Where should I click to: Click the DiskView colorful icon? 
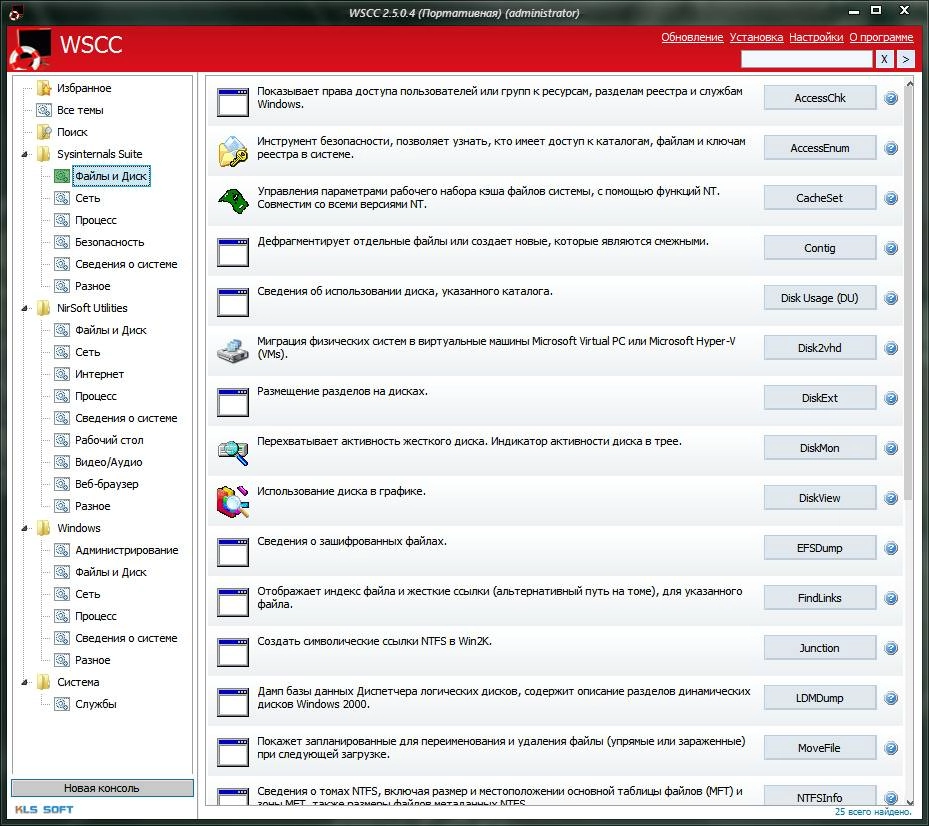click(232, 501)
